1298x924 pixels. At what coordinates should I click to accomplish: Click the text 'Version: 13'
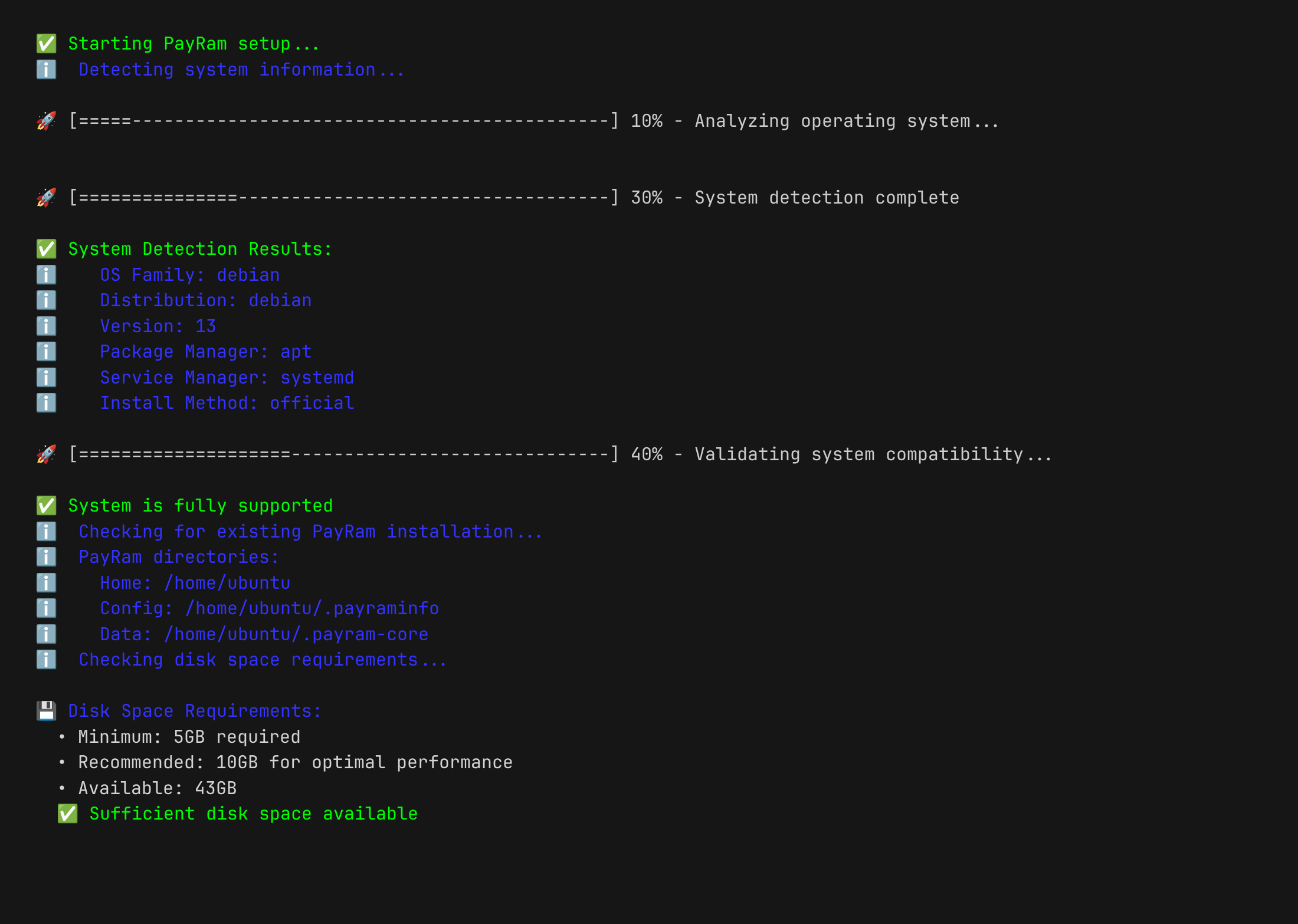click(x=158, y=326)
